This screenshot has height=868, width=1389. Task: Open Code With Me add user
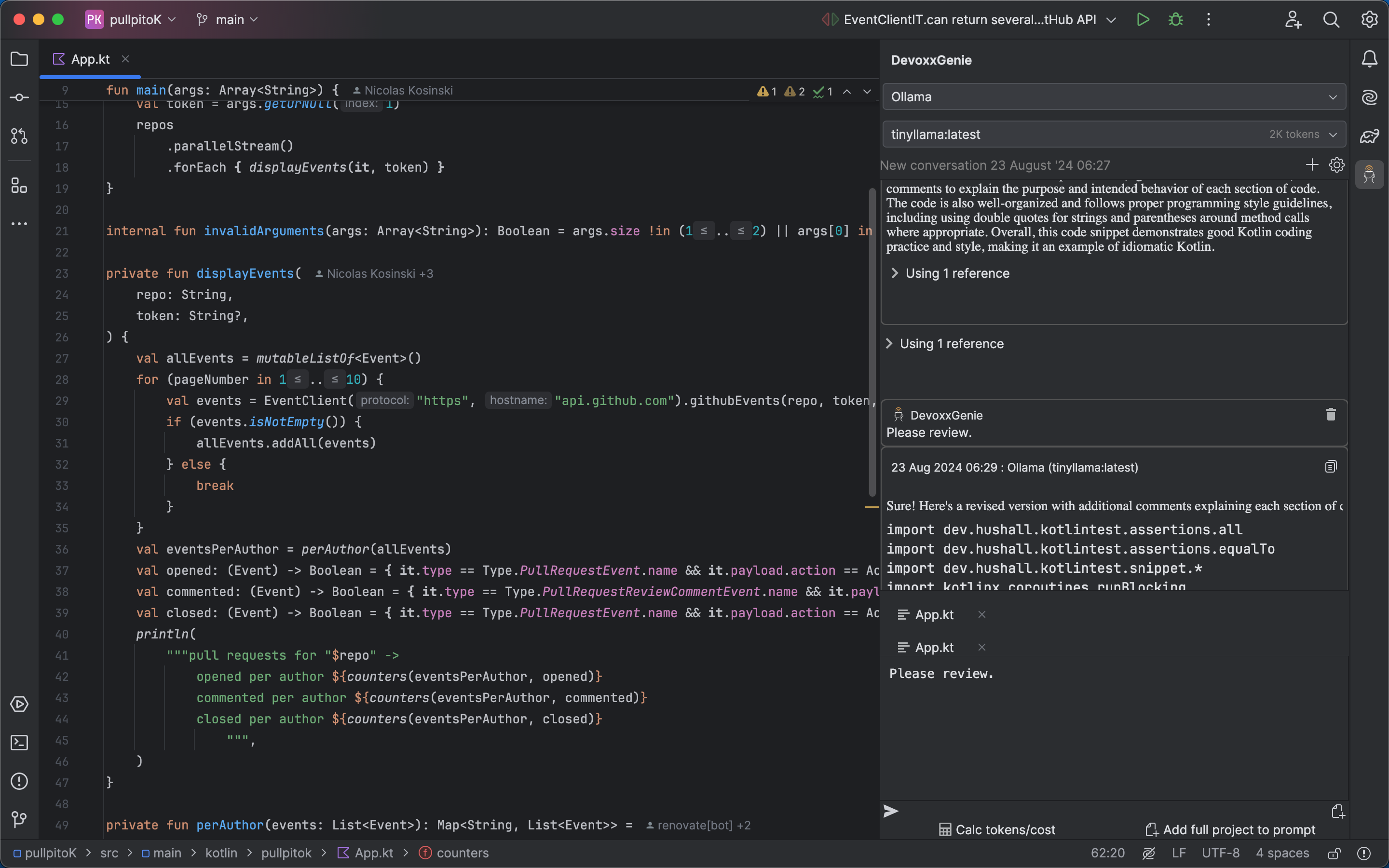tap(1293, 19)
